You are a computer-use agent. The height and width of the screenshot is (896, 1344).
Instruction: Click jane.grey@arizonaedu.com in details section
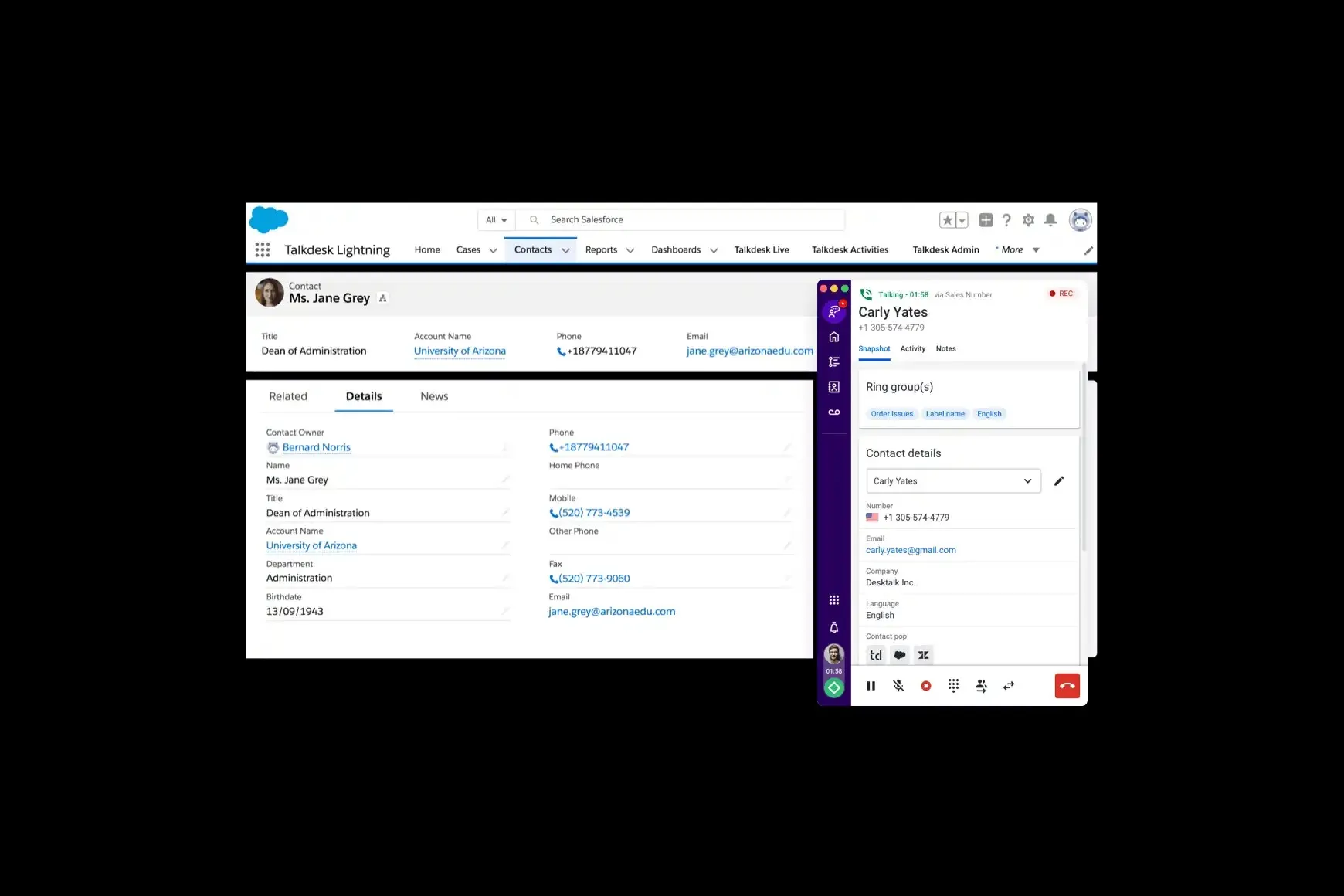(x=612, y=611)
